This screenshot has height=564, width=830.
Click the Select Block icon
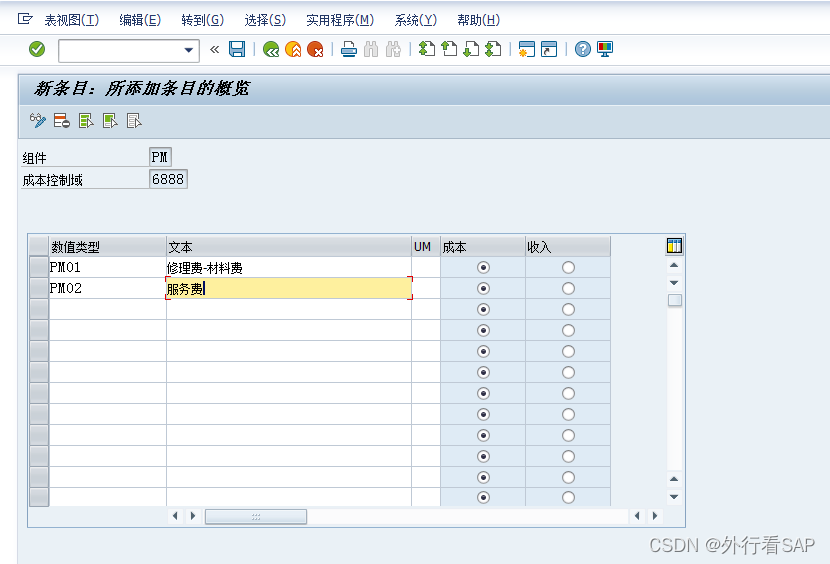110,121
